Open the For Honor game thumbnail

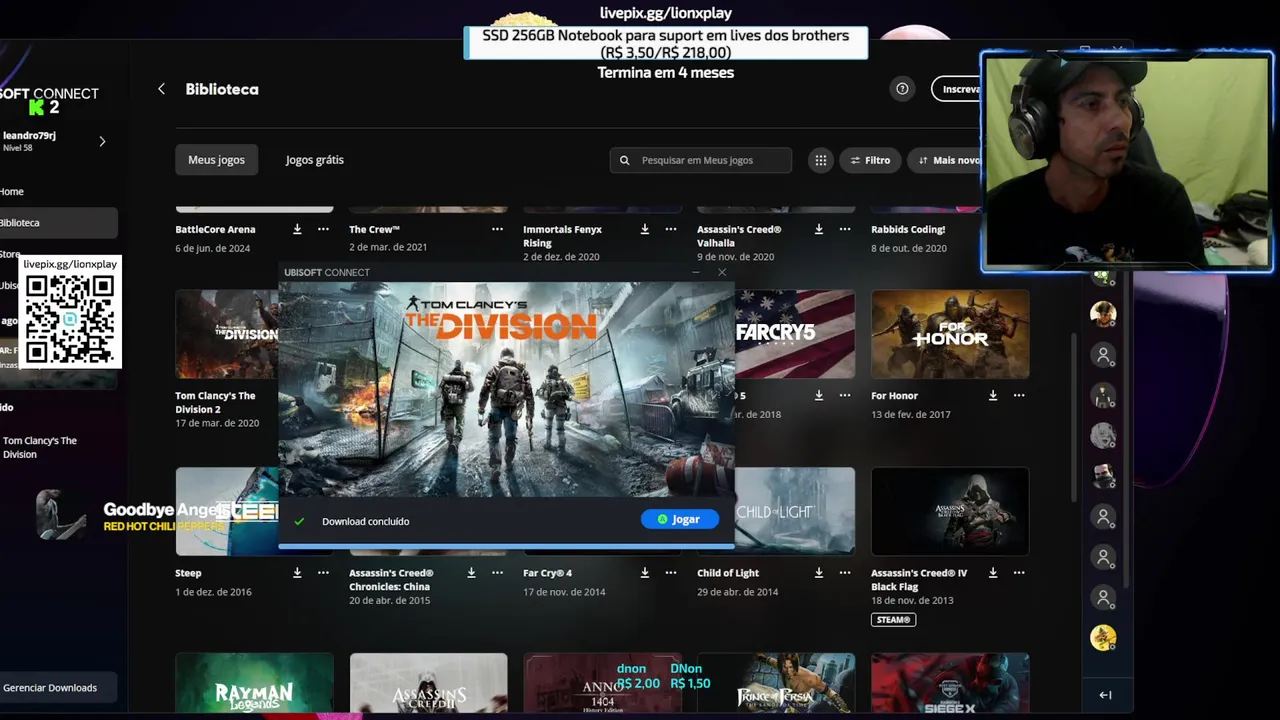[x=950, y=334]
